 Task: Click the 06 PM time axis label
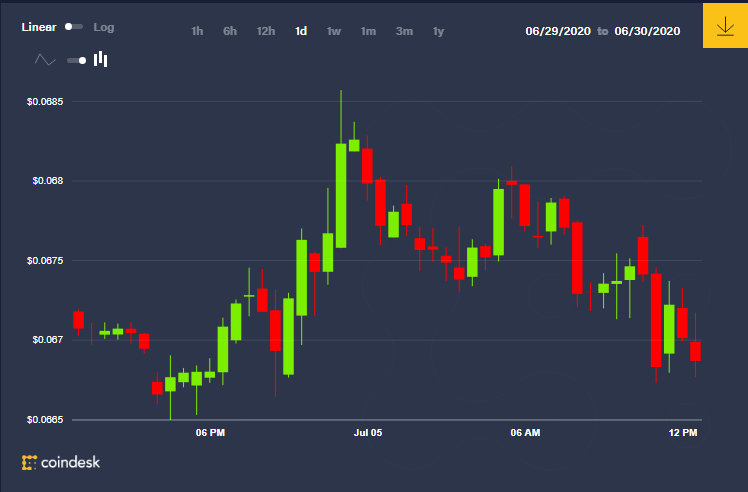[x=210, y=433]
